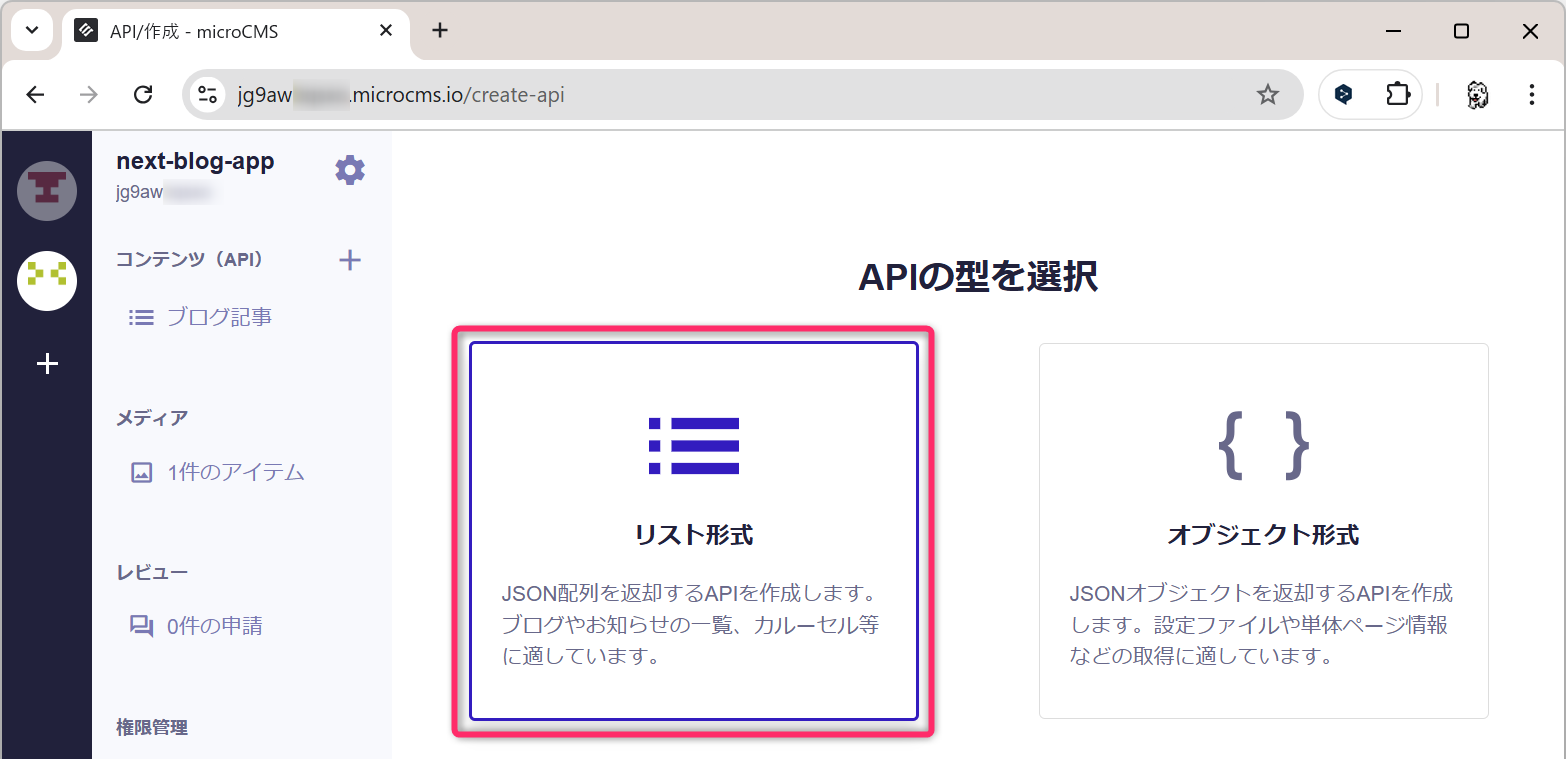Choose リスト形式 API type card
This screenshot has width=1566, height=759.
(693, 531)
